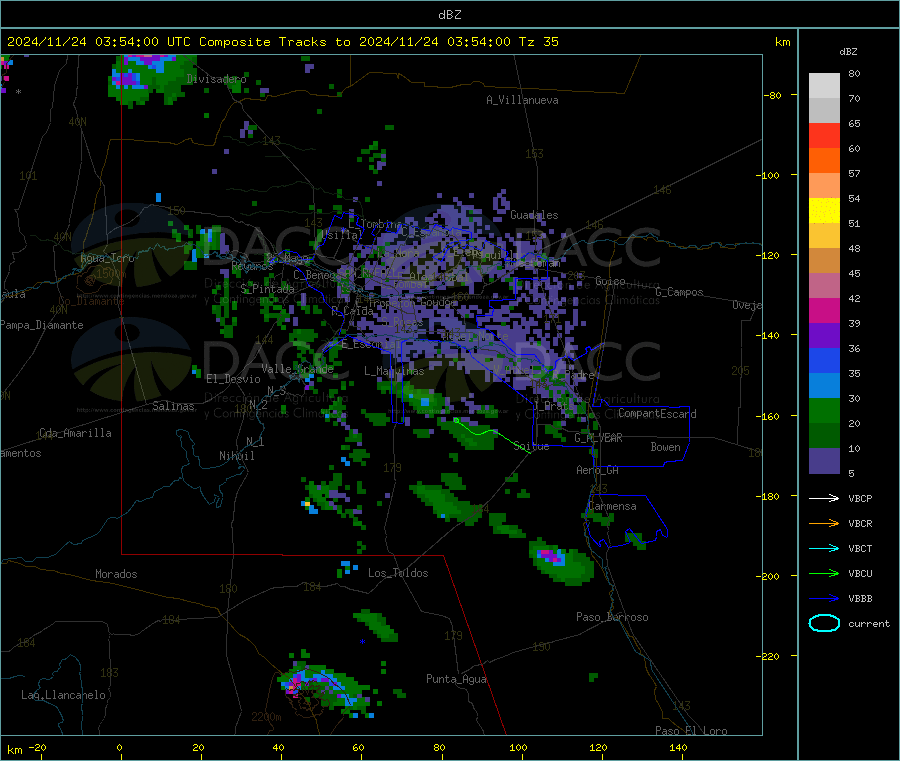Screen dimensions: 900x761
Task: Click the Carmensa map label
Action: 612,506
